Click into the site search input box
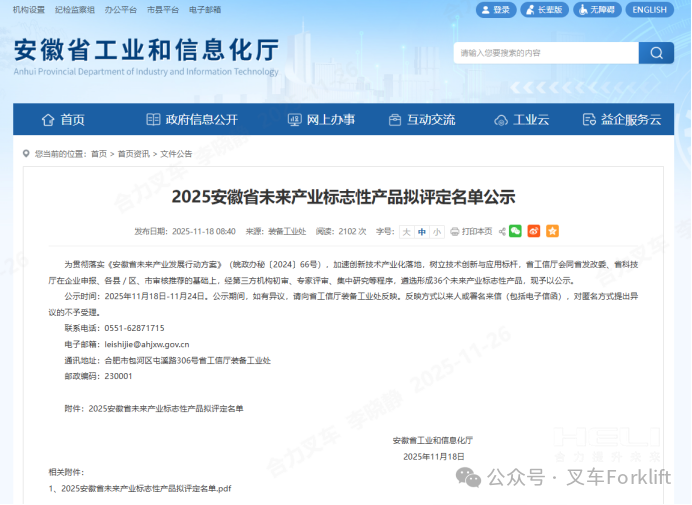This screenshot has height=505, width=692. 545,53
